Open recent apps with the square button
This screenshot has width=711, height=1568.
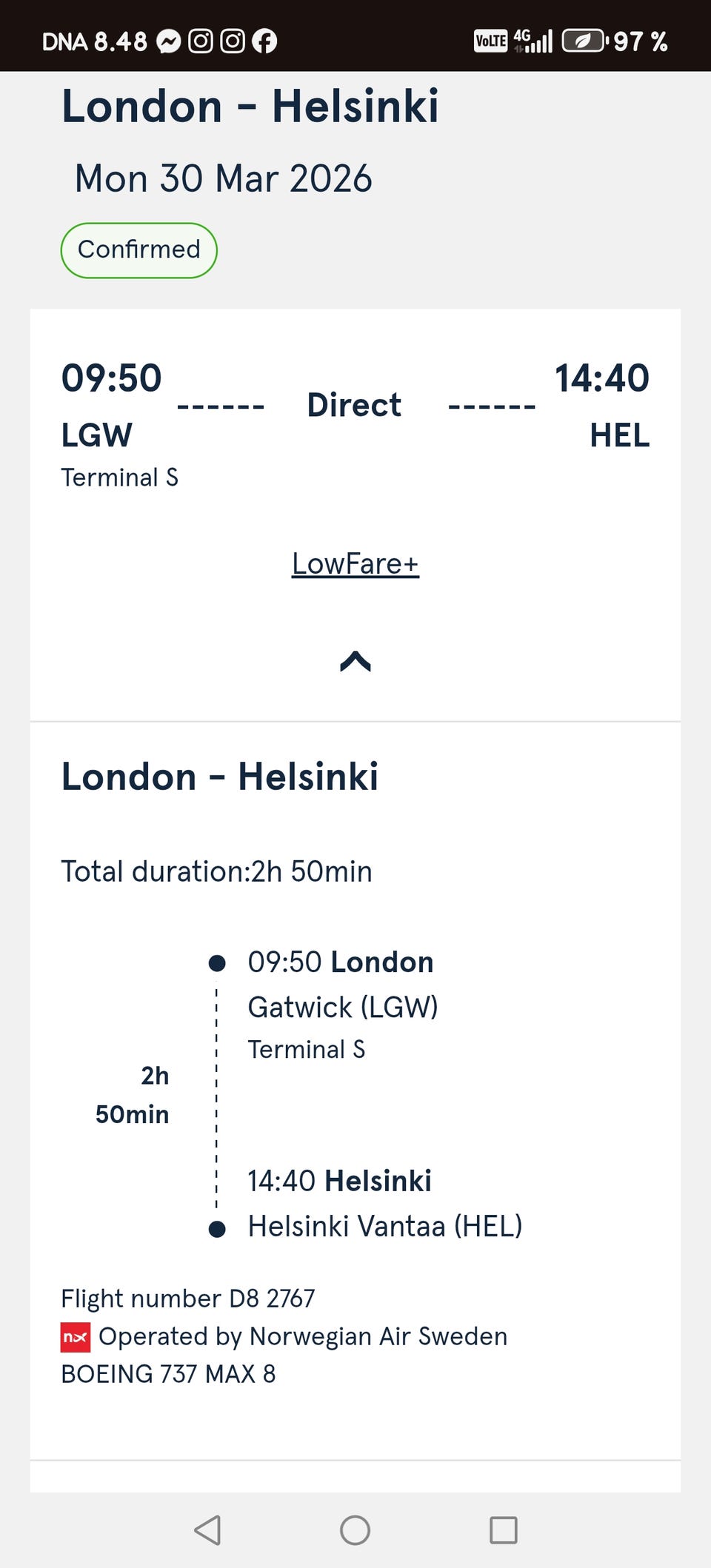pos(504,1530)
